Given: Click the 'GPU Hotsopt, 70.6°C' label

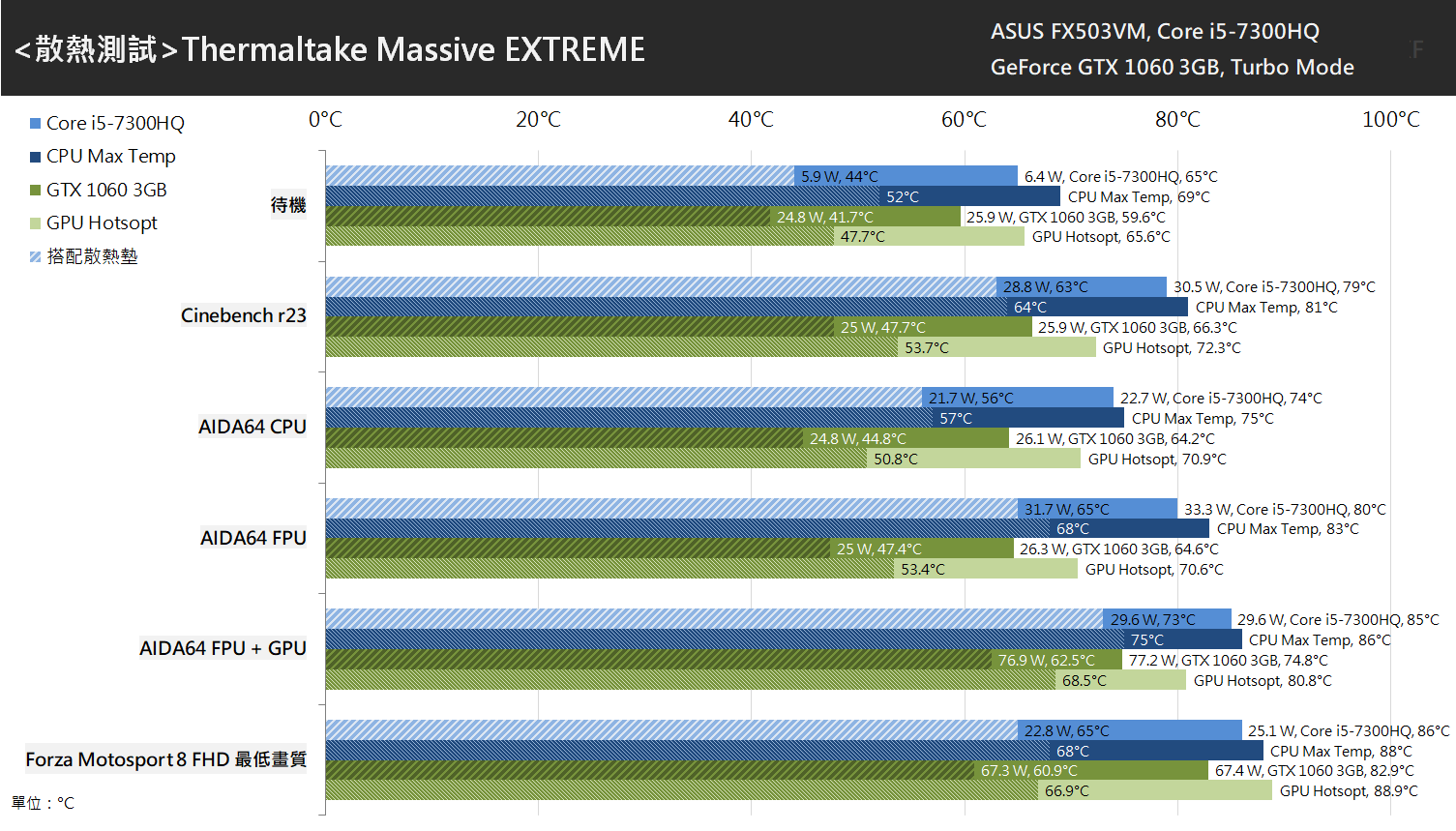Looking at the screenshot, I should click(1154, 569).
